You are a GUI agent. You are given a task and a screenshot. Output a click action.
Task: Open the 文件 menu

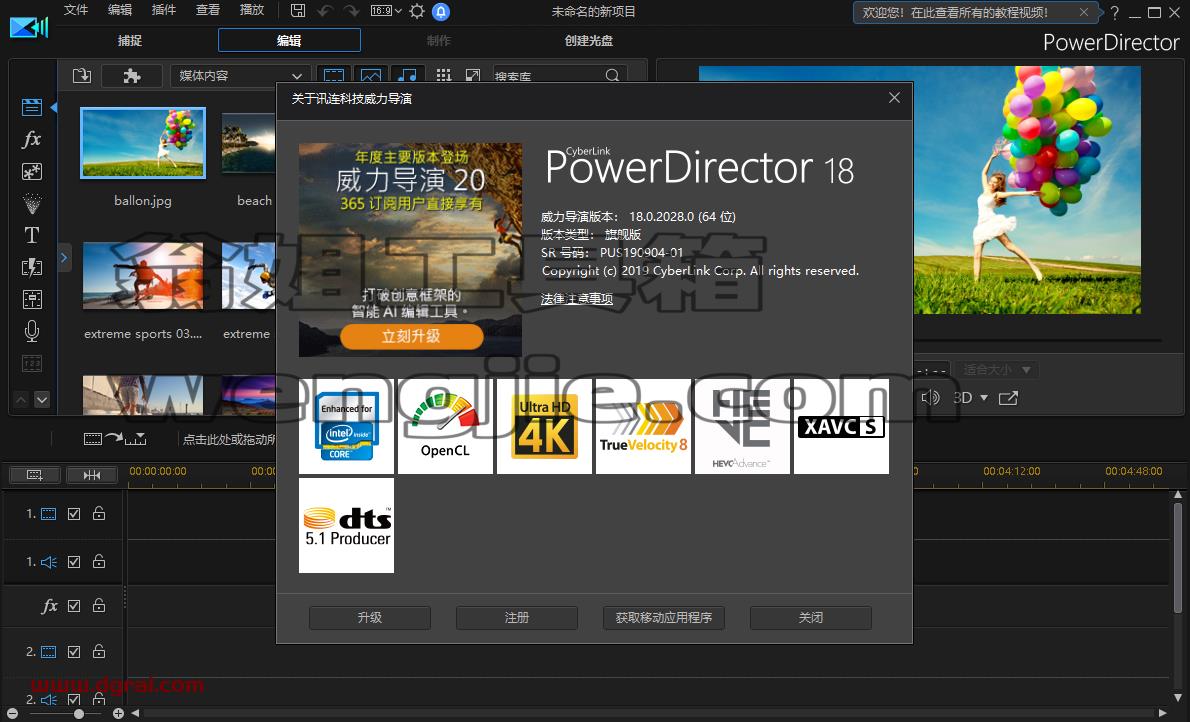tap(76, 10)
